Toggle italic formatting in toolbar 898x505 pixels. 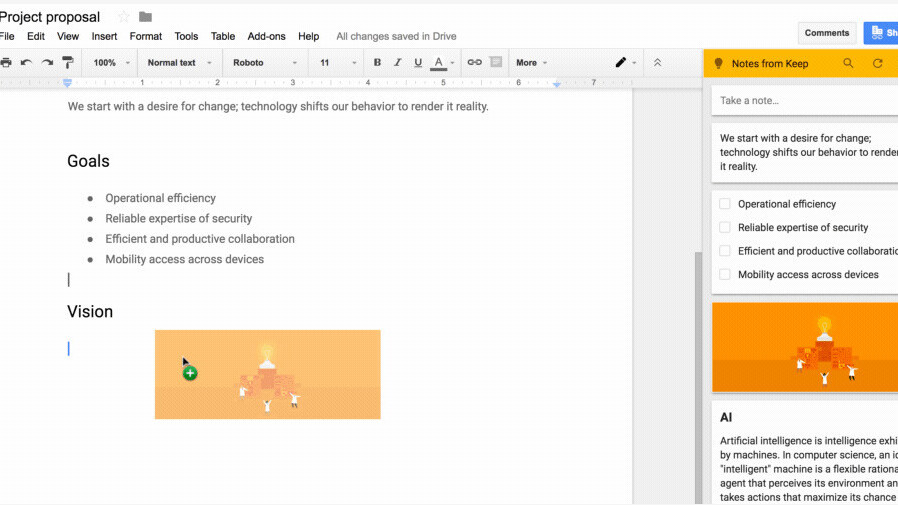click(x=397, y=62)
